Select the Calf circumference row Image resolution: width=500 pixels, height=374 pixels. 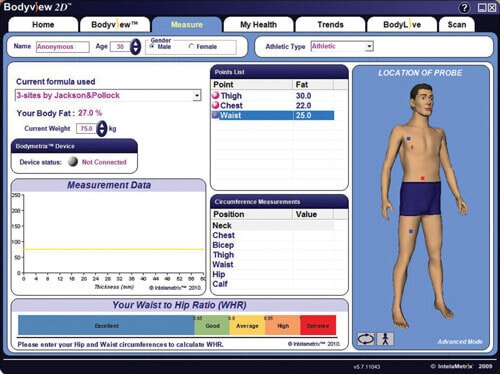[273, 284]
